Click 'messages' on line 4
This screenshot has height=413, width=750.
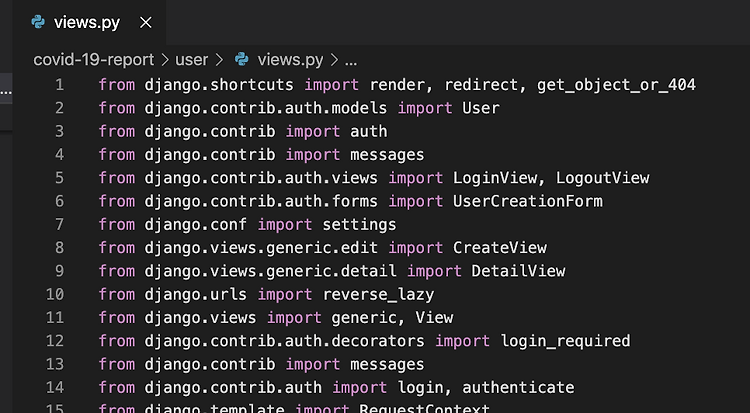pyautogui.click(x=387, y=155)
